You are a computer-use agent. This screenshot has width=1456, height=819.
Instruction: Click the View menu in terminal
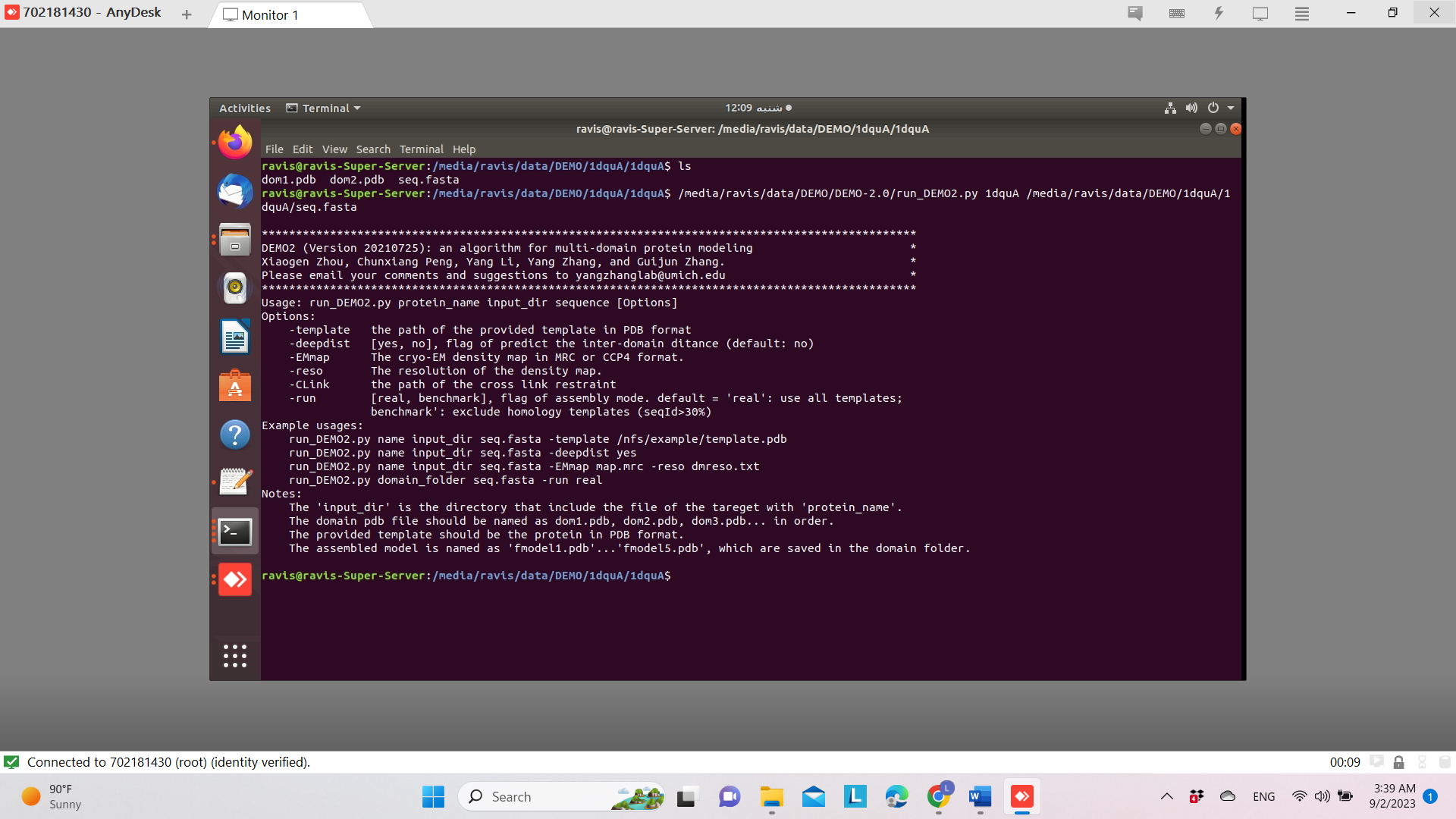tap(334, 148)
